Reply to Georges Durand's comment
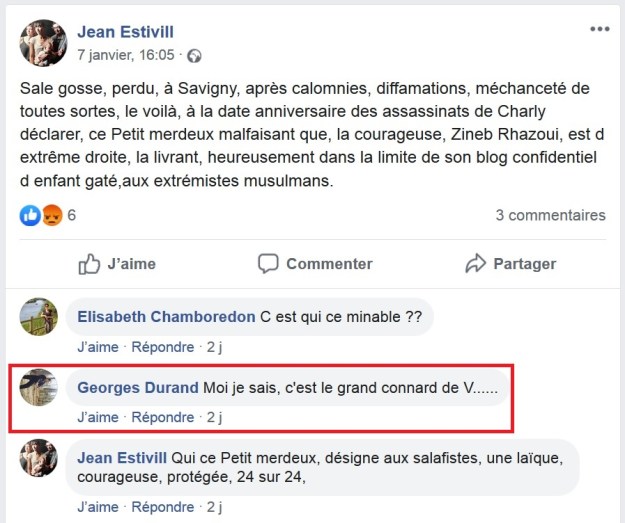 click(x=163, y=417)
